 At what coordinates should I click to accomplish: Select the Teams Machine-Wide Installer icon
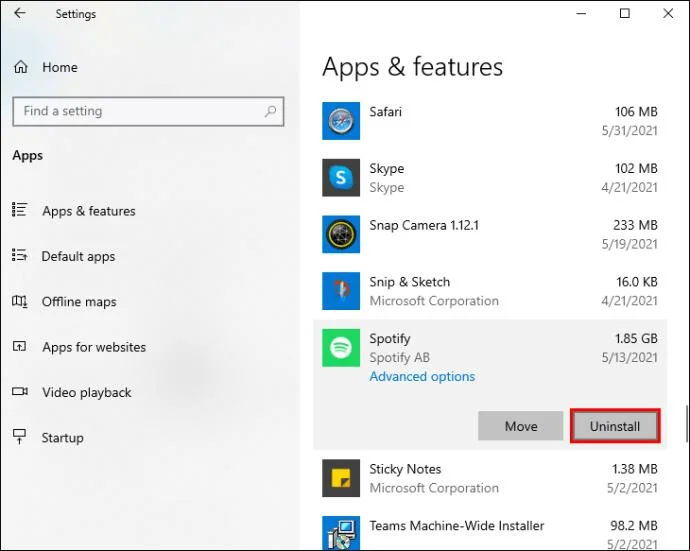pos(341,533)
